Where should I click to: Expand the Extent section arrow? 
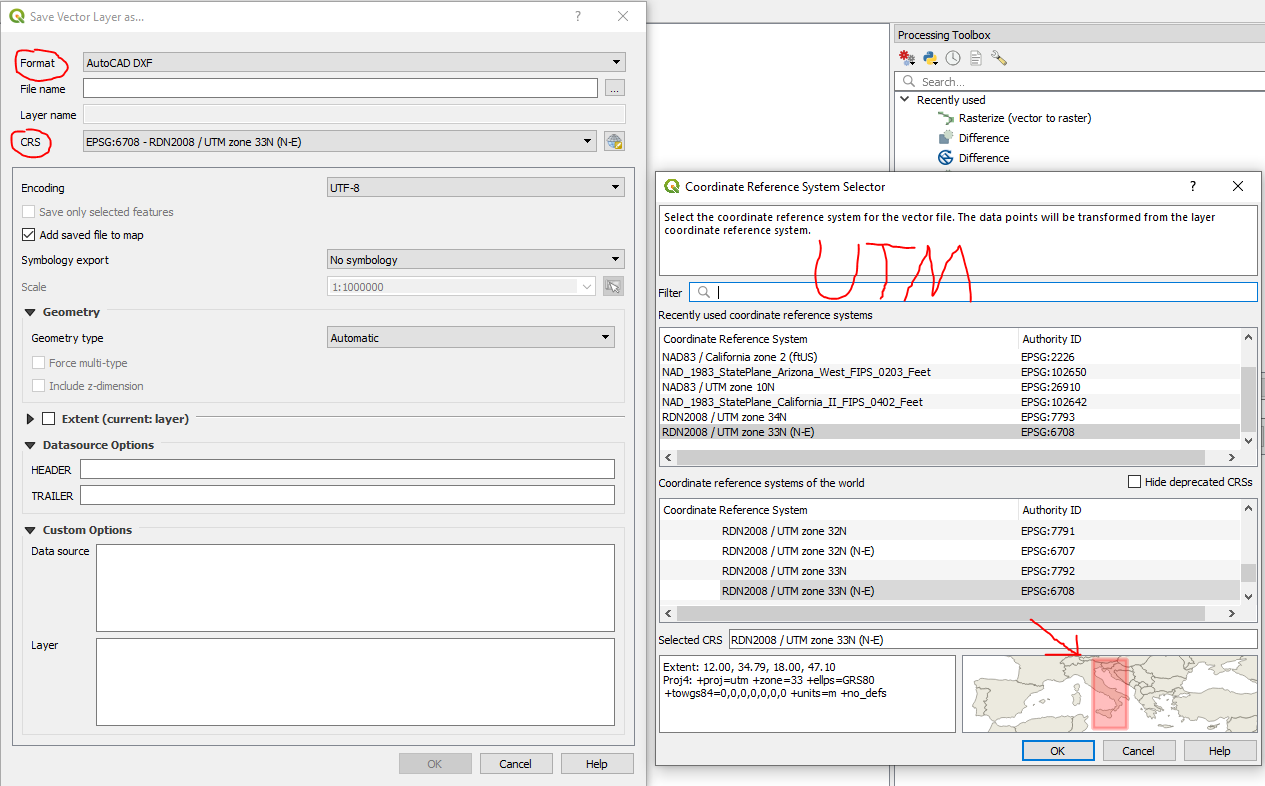[30, 419]
